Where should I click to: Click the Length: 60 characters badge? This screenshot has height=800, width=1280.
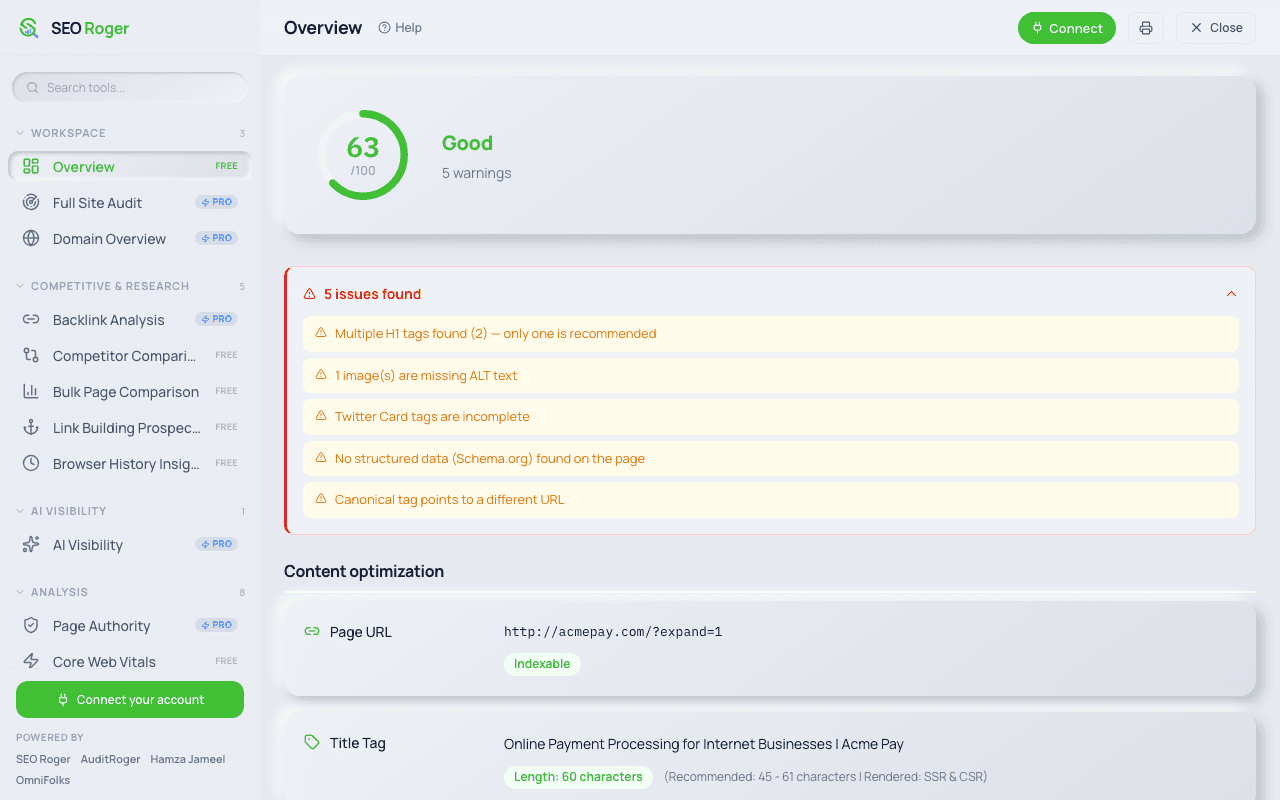click(x=578, y=777)
